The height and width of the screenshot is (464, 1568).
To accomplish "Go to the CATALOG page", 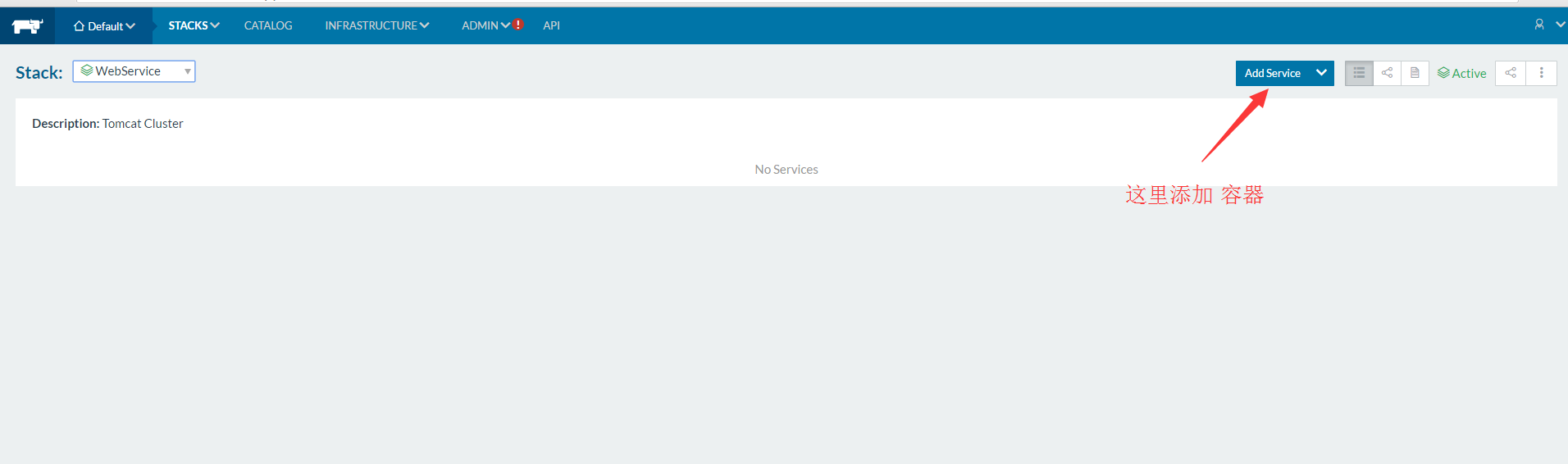I will [268, 25].
